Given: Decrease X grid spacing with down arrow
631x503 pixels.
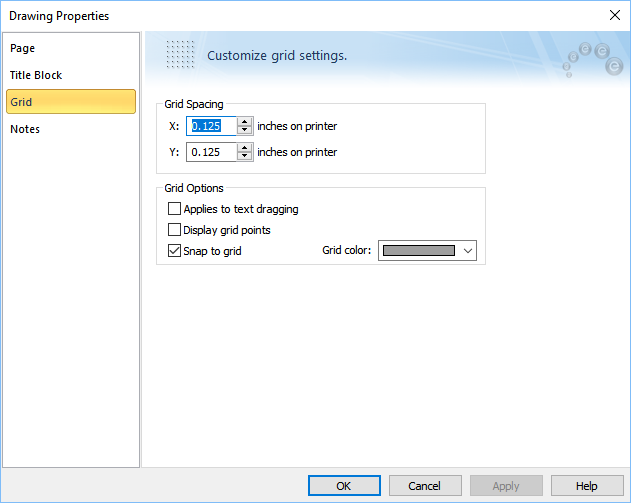Looking at the screenshot, I should [244, 131].
